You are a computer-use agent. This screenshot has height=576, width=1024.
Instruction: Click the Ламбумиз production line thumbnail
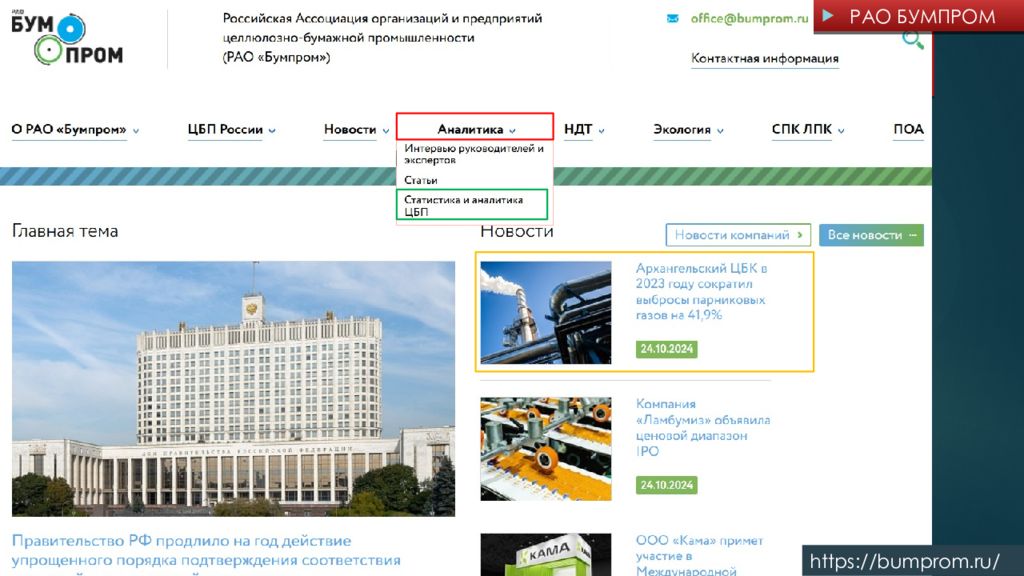pyautogui.click(x=546, y=449)
